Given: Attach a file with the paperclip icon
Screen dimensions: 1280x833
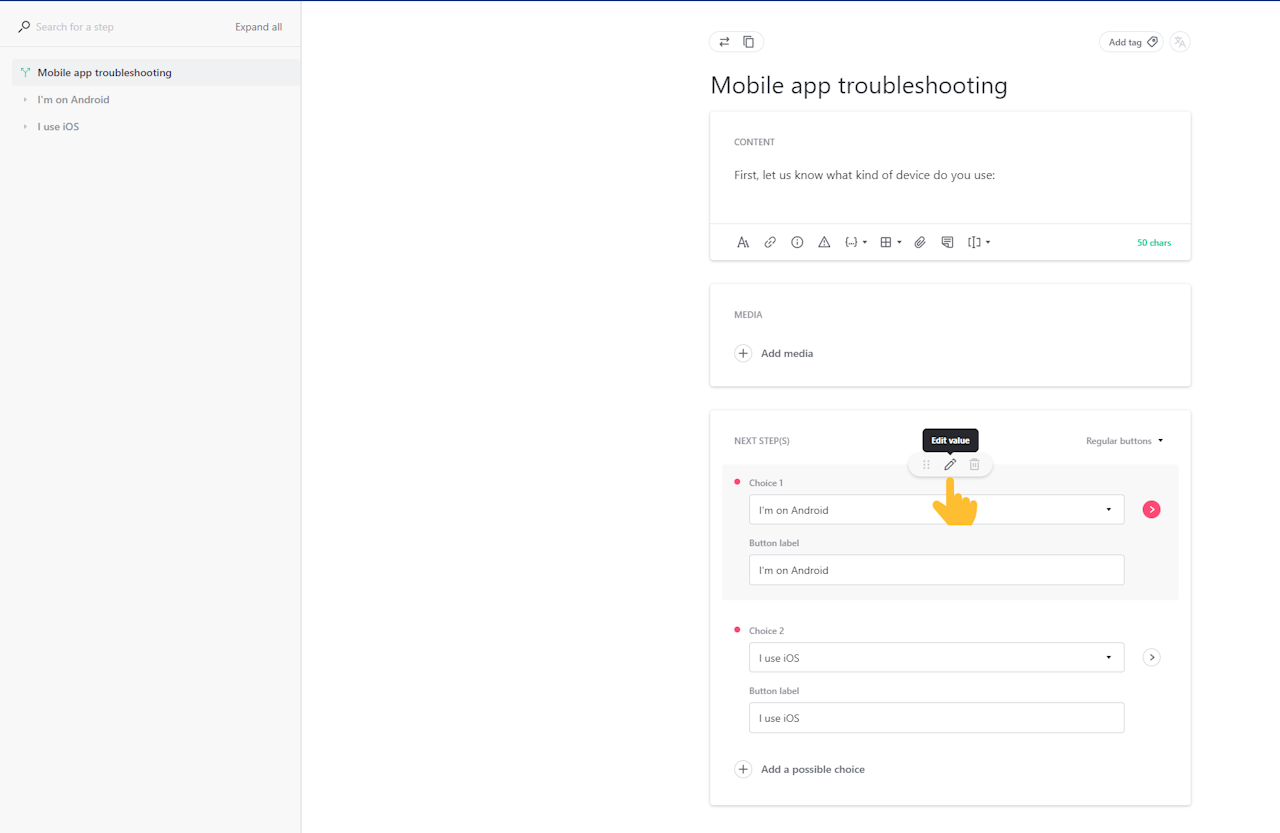Looking at the screenshot, I should [919, 242].
